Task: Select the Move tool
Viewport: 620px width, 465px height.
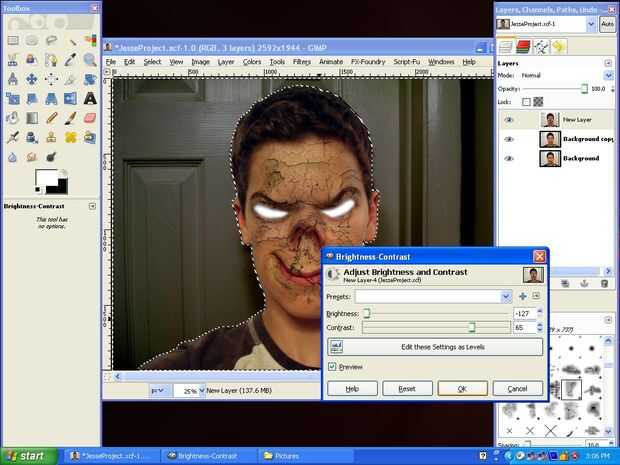Action: (x=32, y=79)
